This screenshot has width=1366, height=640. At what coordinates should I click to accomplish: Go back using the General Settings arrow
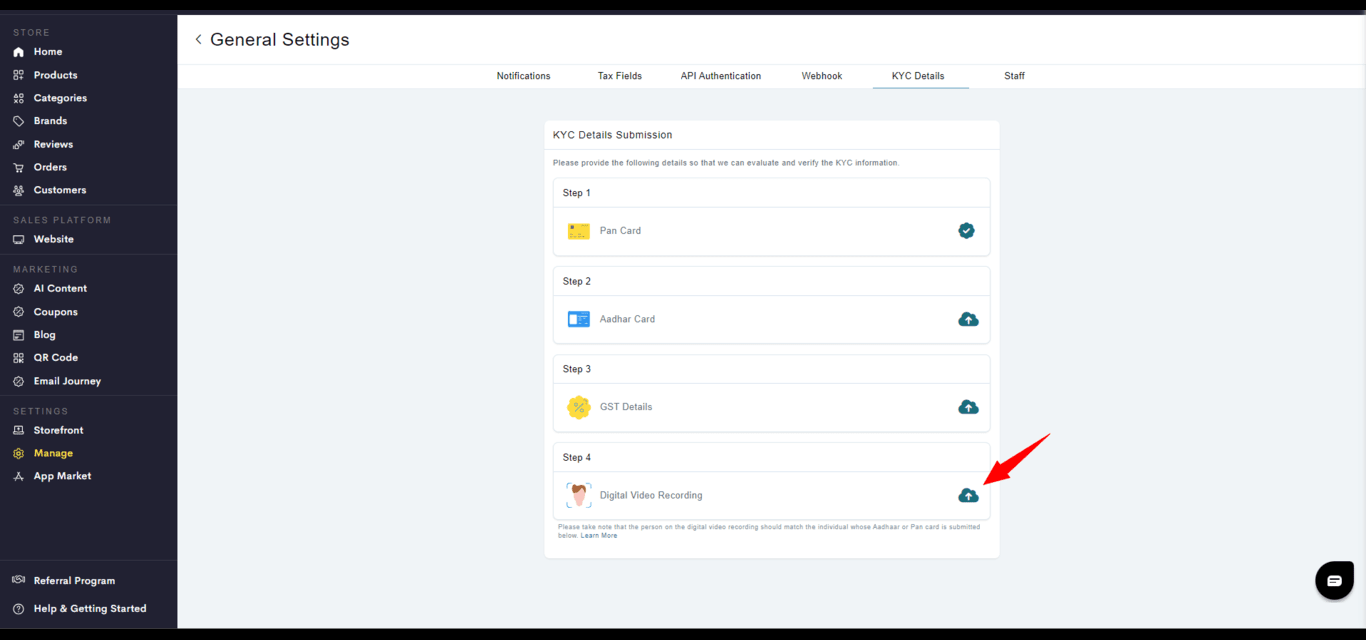click(x=198, y=40)
